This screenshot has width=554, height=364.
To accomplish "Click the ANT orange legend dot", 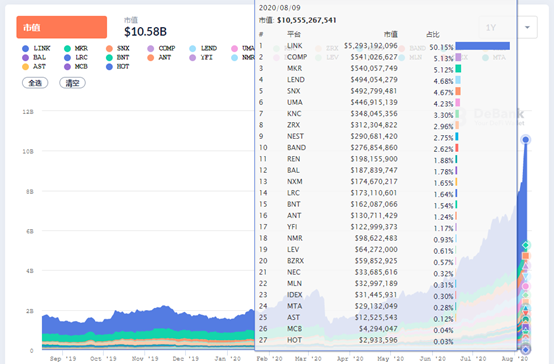I will pyautogui.click(x=151, y=58).
